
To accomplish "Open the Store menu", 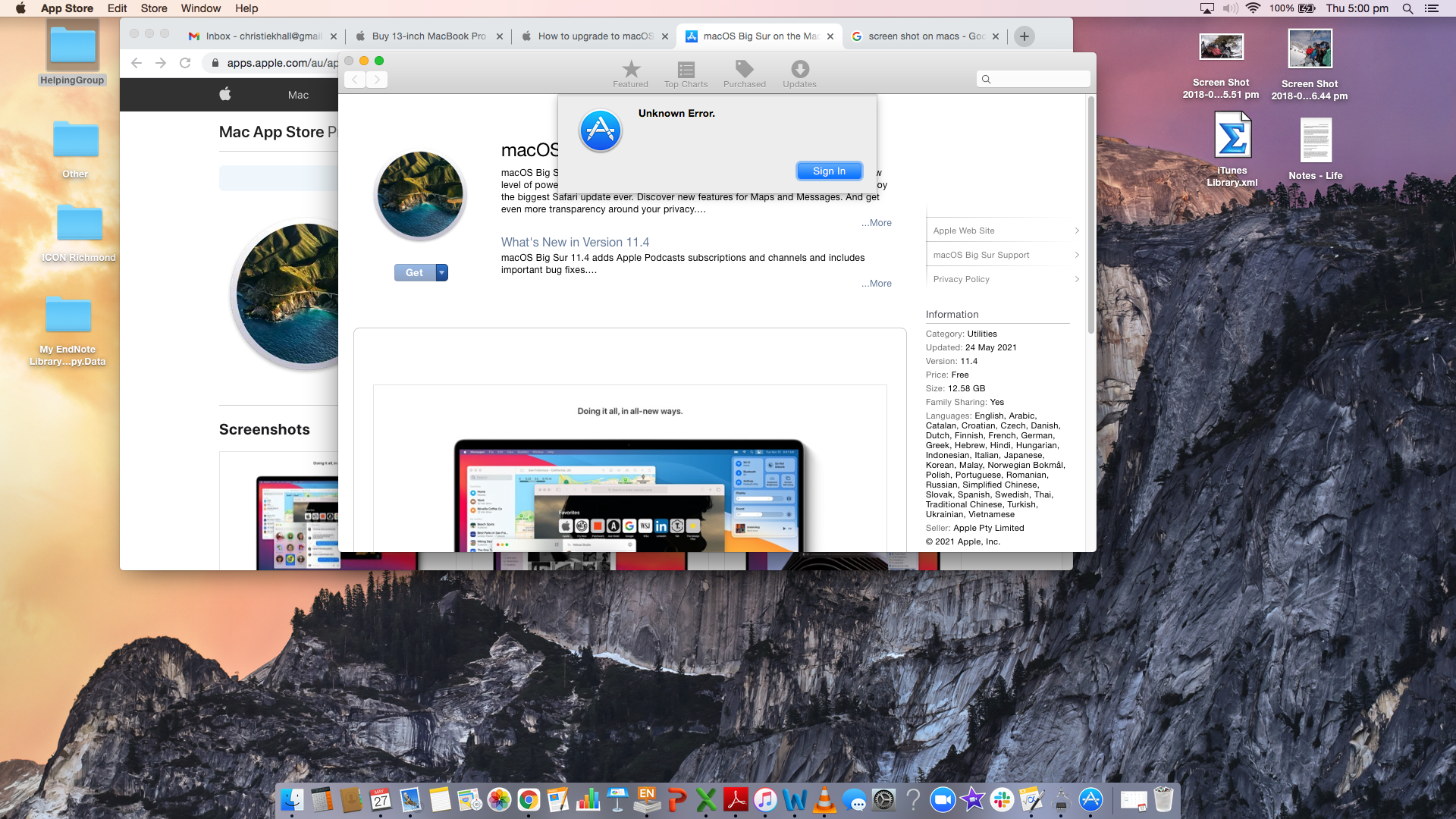I will 154,8.
